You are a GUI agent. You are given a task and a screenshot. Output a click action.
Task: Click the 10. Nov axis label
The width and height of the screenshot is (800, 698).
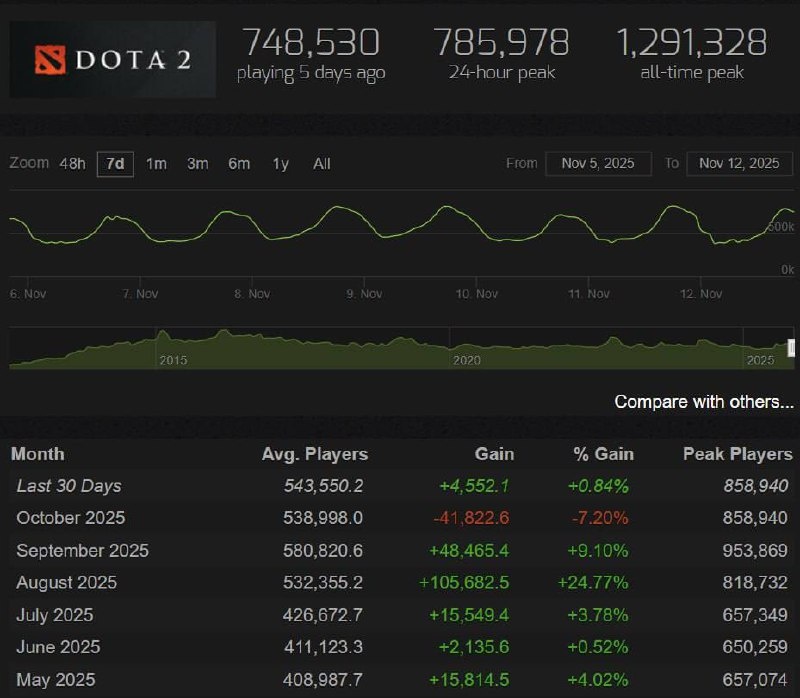(477, 294)
